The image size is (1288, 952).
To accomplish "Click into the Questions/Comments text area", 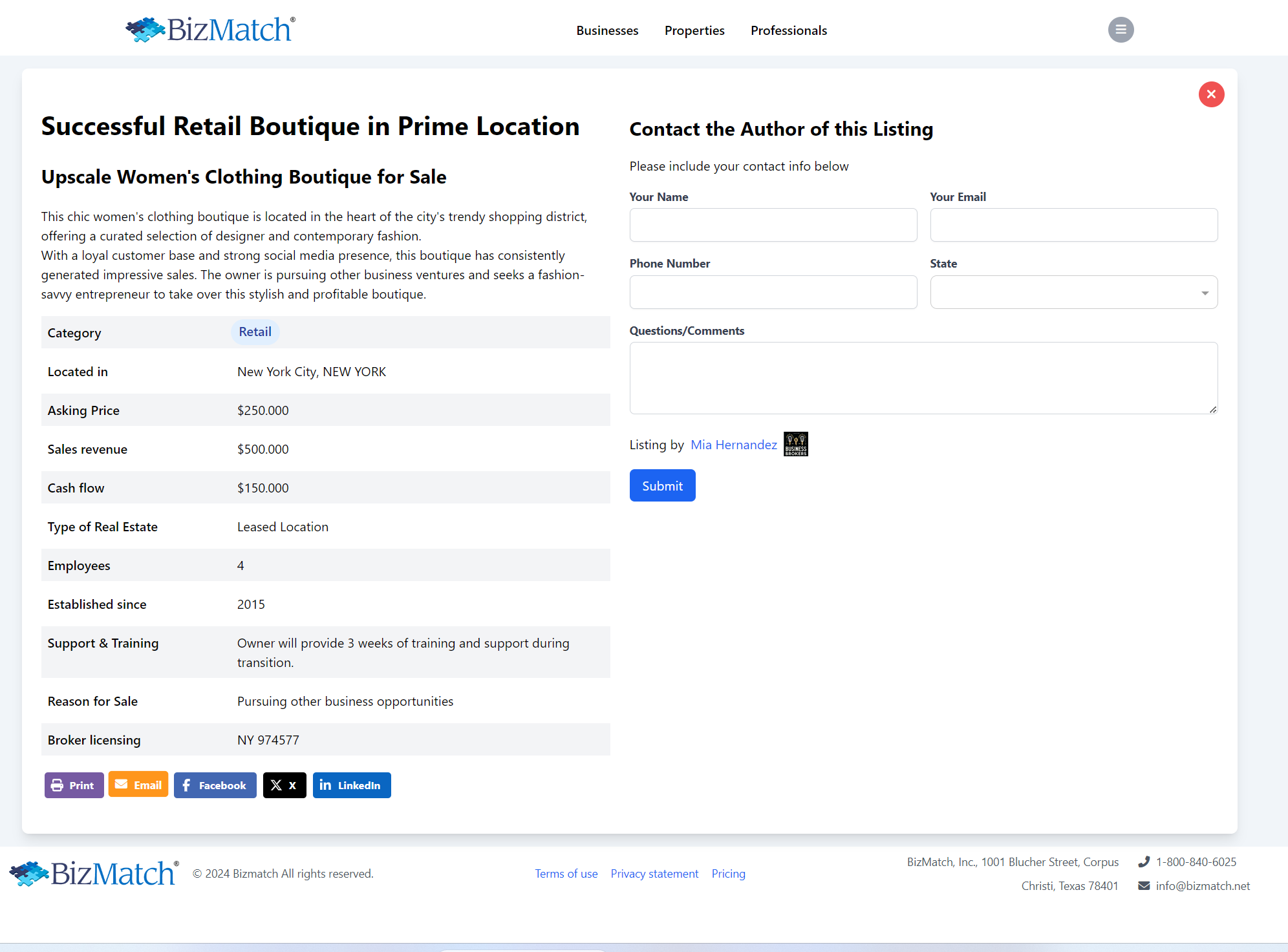I will pos(923,378).
